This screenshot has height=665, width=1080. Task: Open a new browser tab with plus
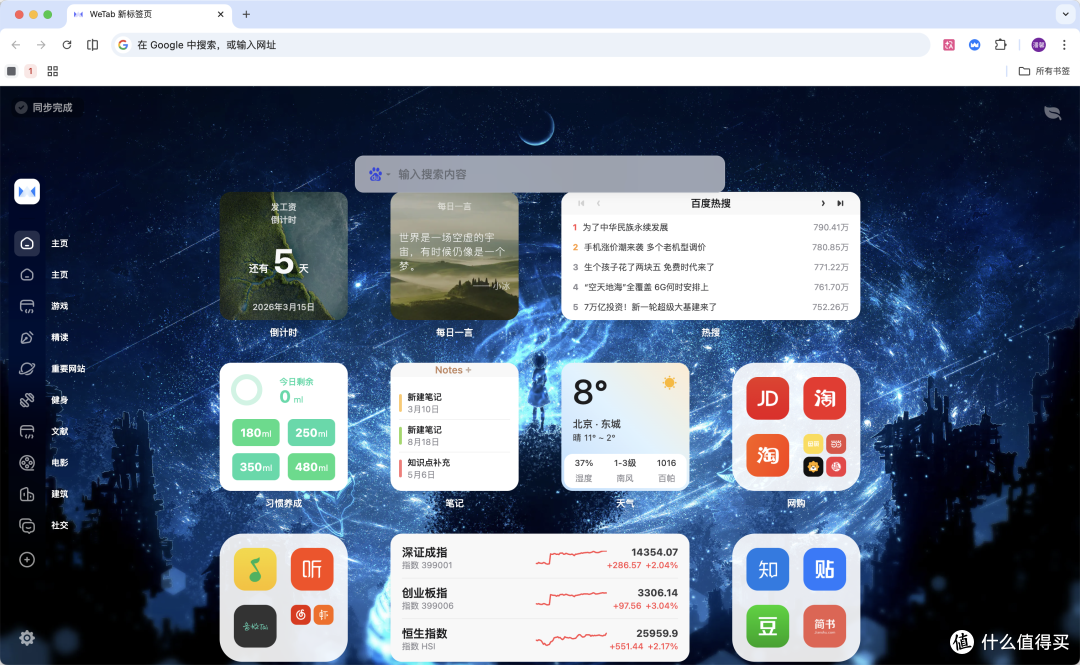246,14
